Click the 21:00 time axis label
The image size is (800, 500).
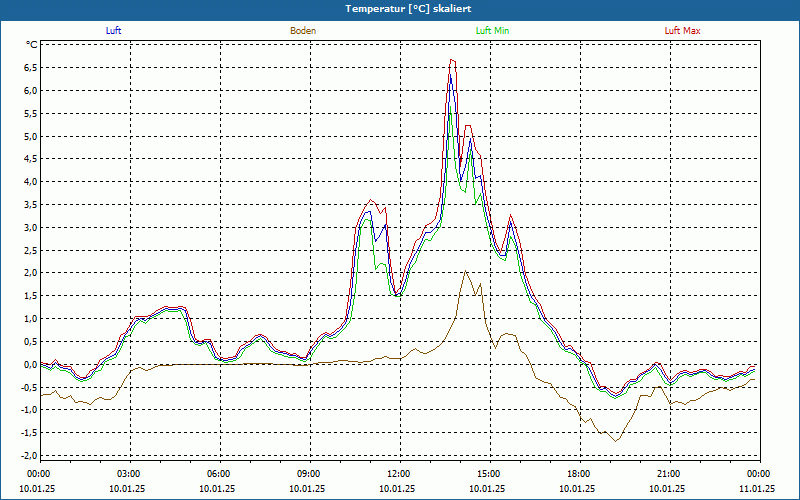[x=670, y=474]
